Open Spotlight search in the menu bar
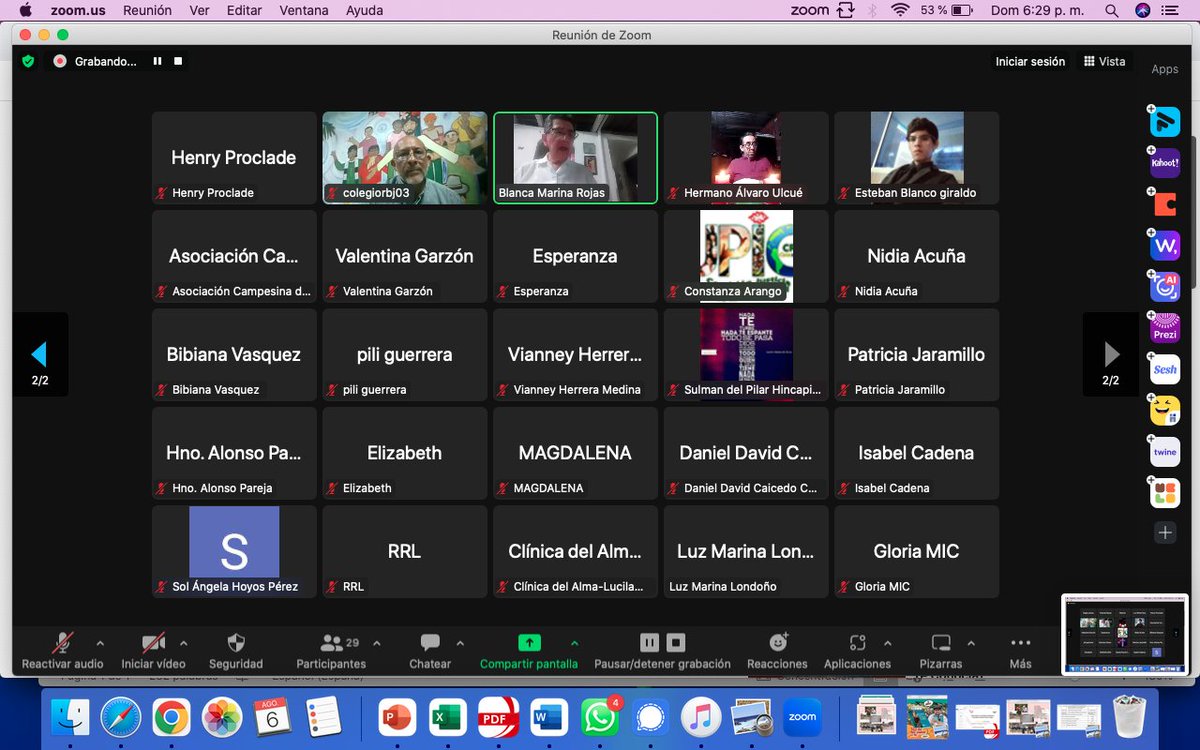This screenshot has width=1200, height=750. pos(1112,10)
